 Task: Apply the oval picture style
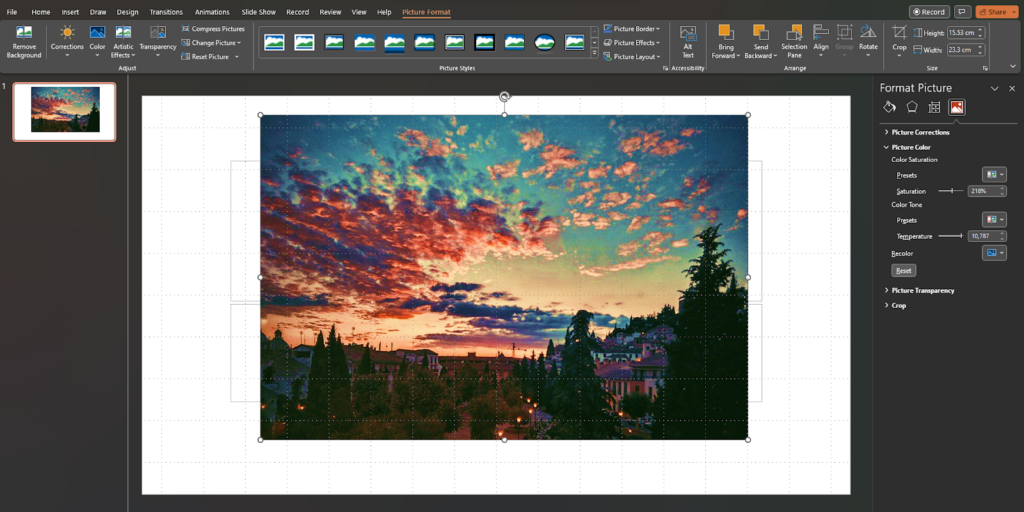coord(545,42)
